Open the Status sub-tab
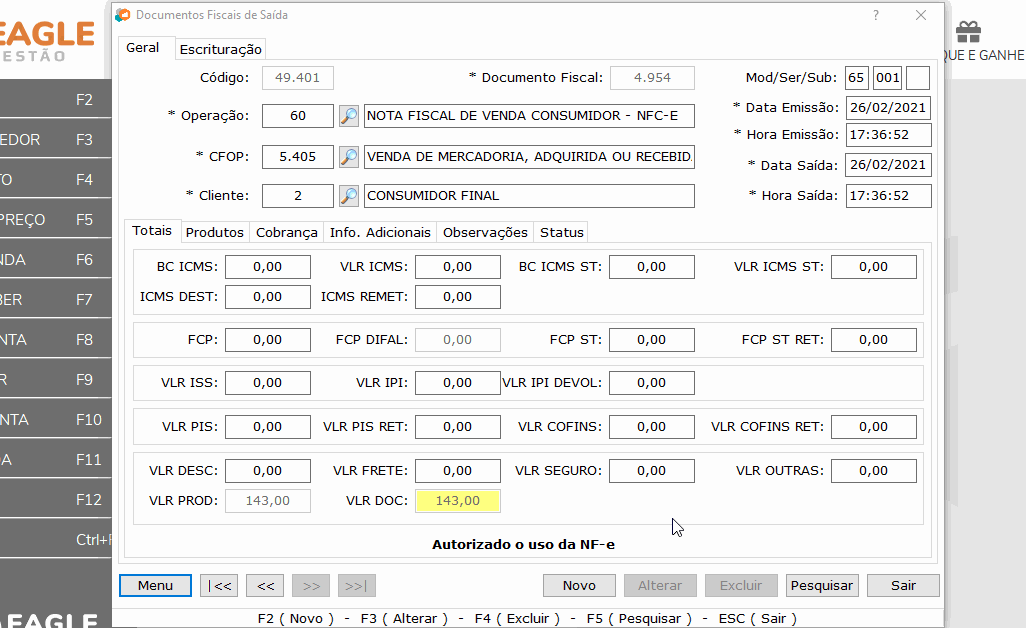Screen dimensions: 1026x628 (x=561, y=232)
